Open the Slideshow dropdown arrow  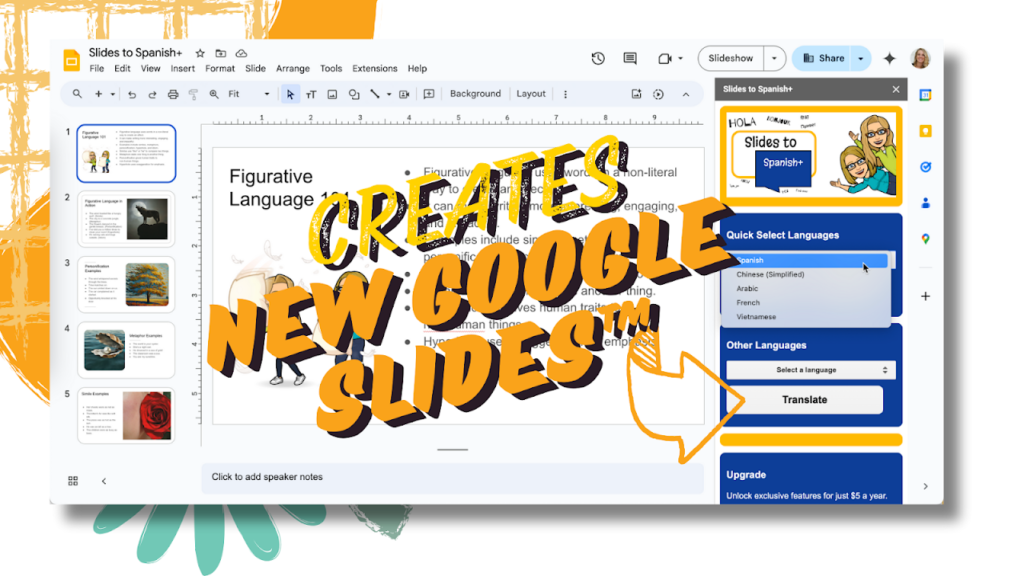[774, 58]
